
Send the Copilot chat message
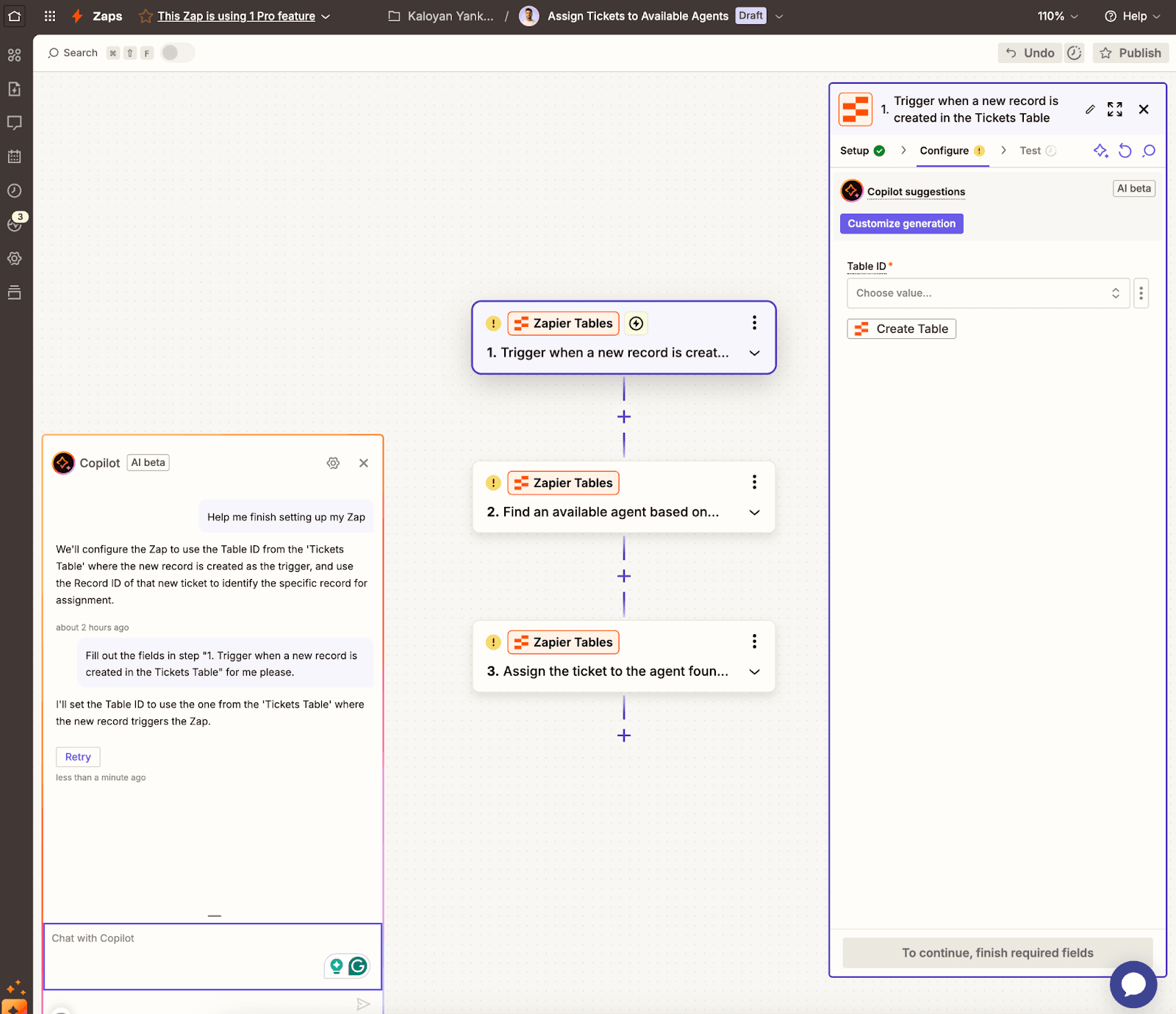coord(363,1004)
